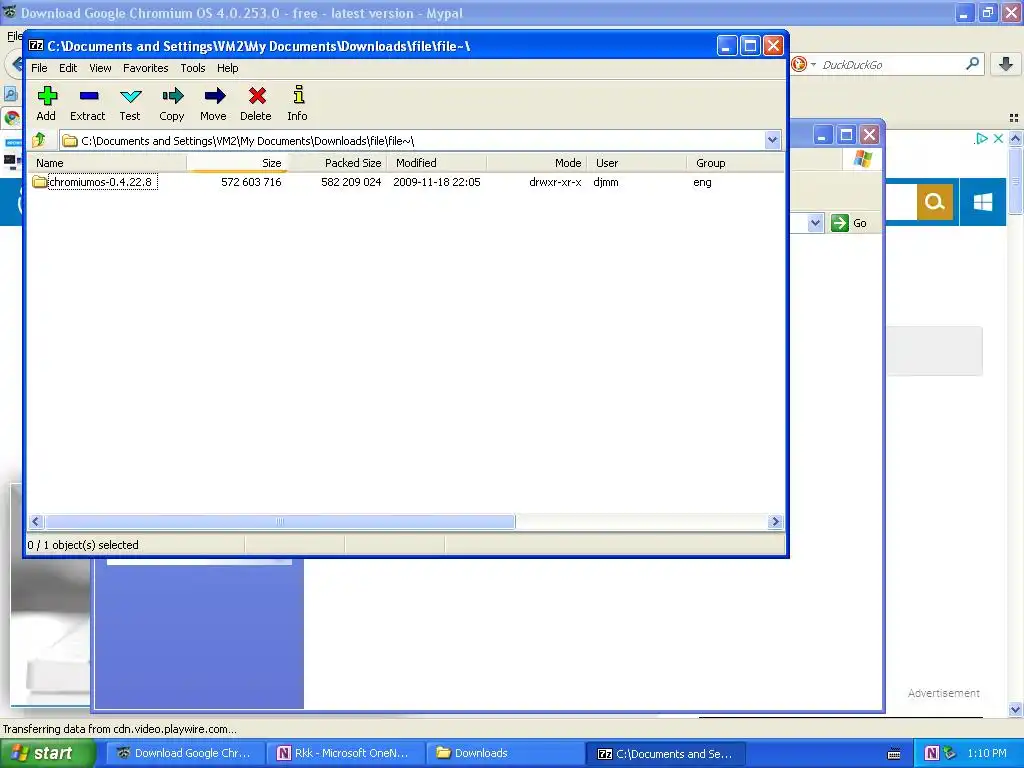Click the 1:10 PM clock in the tray
This screenshot has width=1024, height=768.
987,753
